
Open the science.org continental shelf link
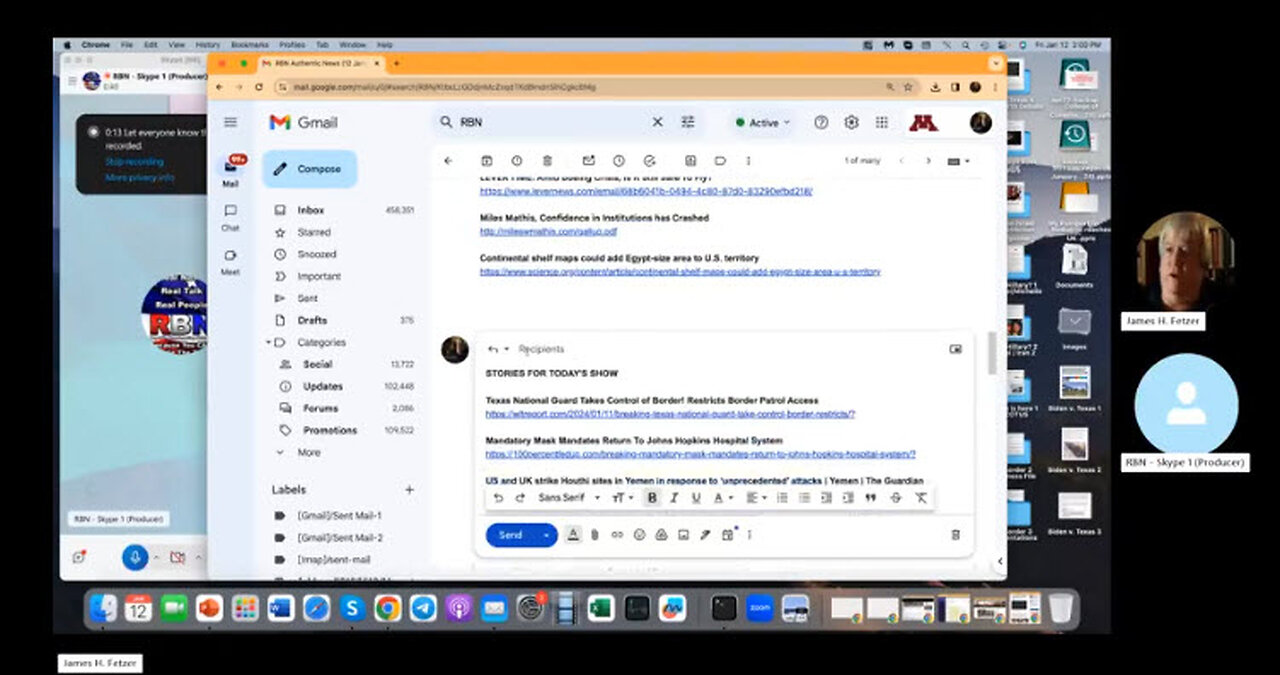coord(680,271)
